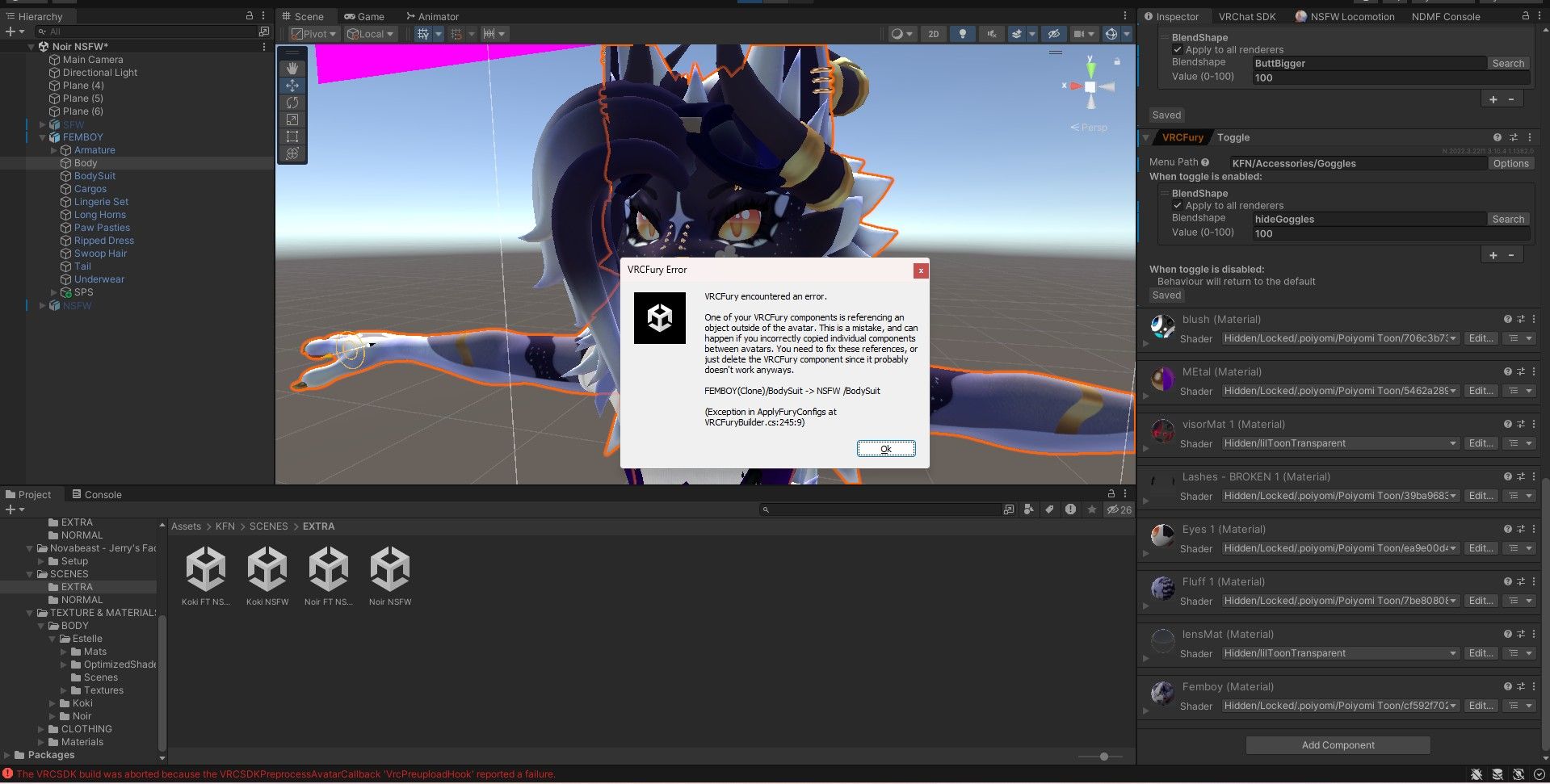Open blush material shader dropdown

(1340, 338)
